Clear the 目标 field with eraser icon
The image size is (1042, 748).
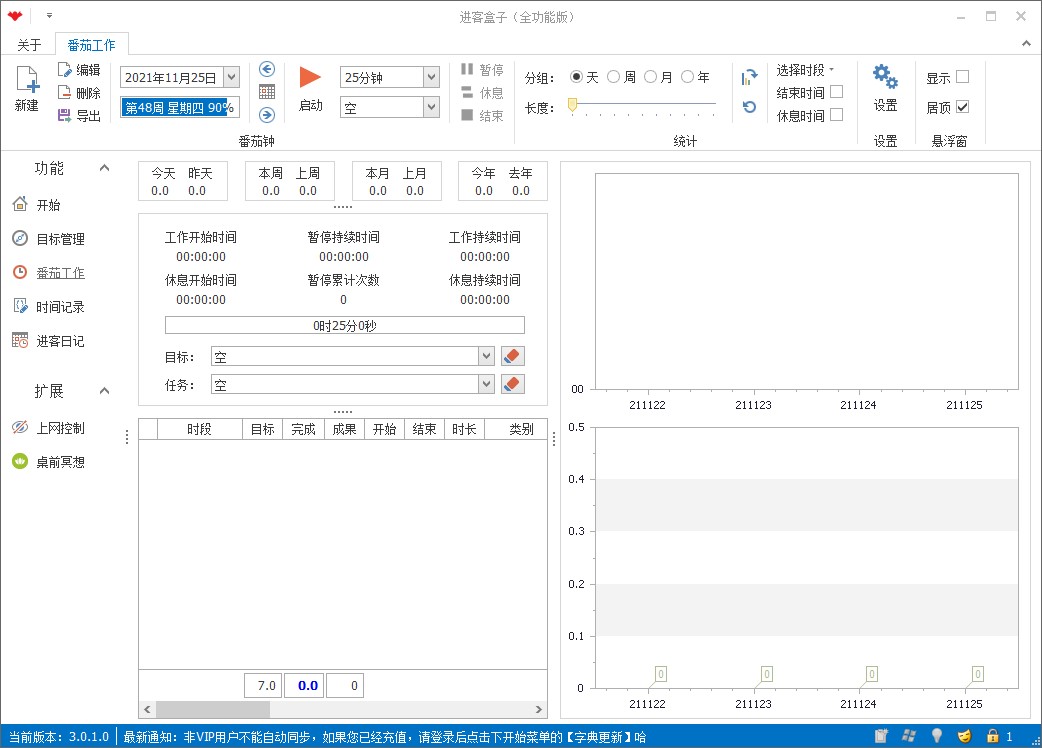click(511, 356)
